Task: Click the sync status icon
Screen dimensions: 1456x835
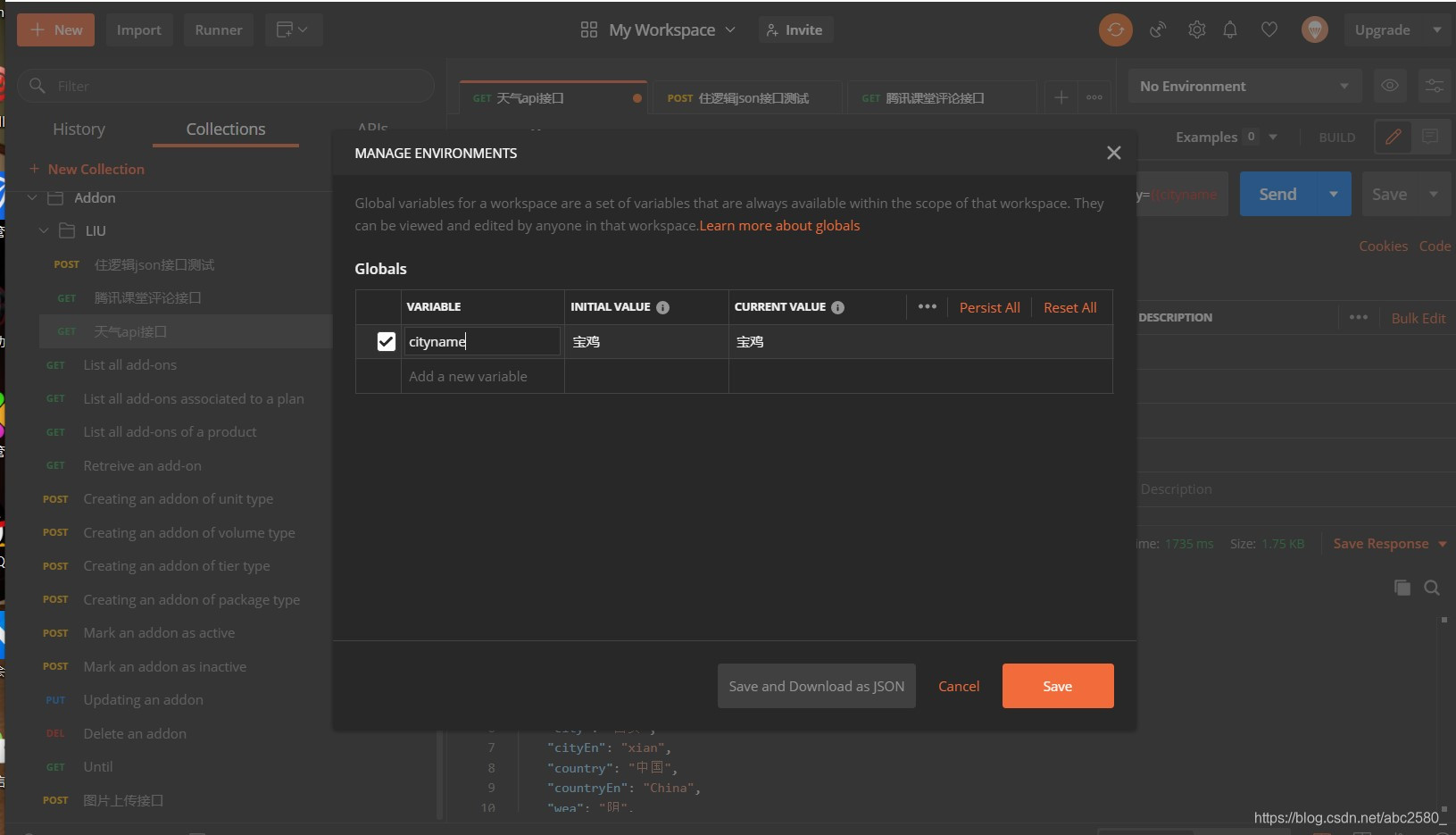Action: (x=1115, y=29)
